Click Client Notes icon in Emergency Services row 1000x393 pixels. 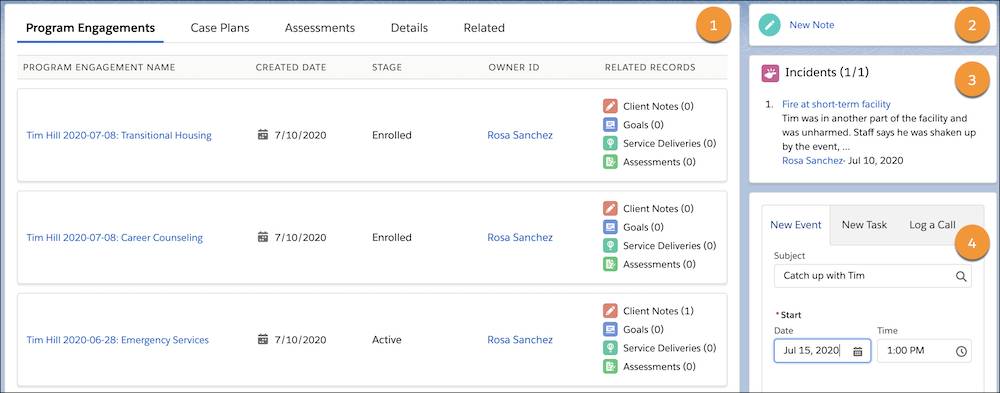tap(610, 311)
